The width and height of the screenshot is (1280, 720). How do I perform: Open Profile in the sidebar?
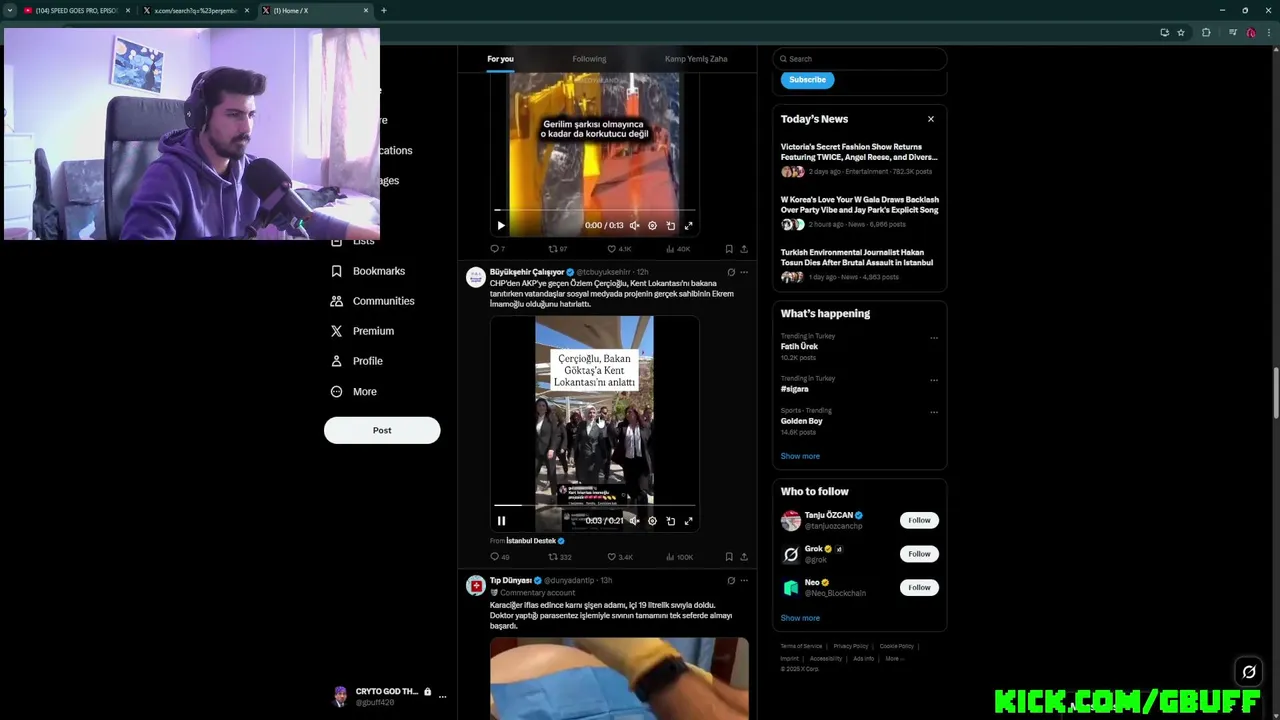click(357, 361)
